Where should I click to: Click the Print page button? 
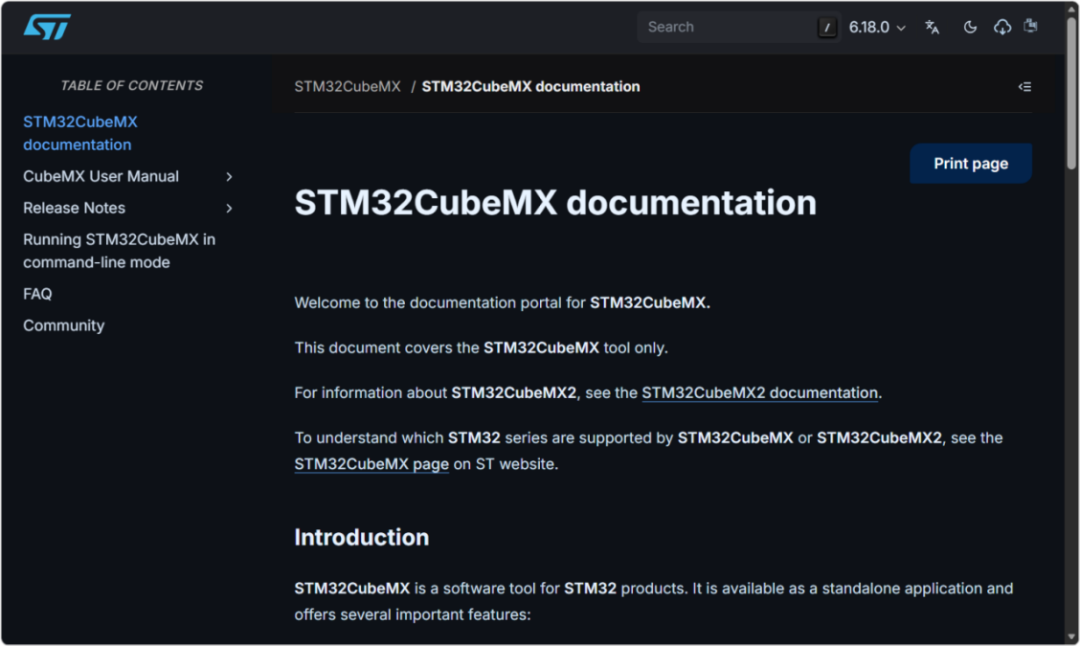(970, 163)
